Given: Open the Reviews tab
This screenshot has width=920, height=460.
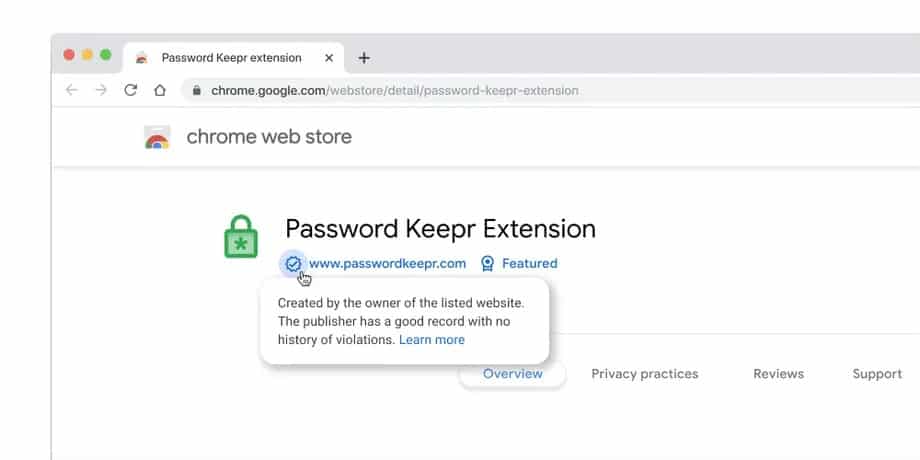Looking at the screenshot, I should tap(779, 374).
